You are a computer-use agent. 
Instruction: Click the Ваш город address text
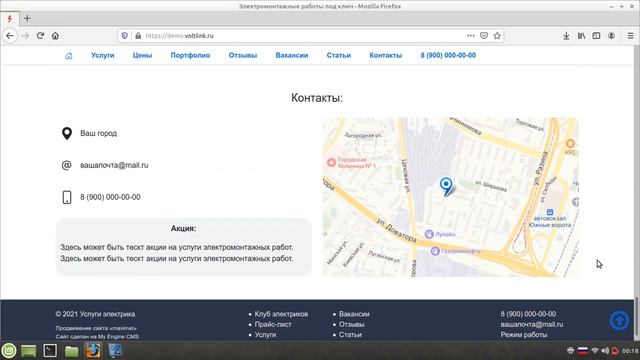[x=98, y=133]
